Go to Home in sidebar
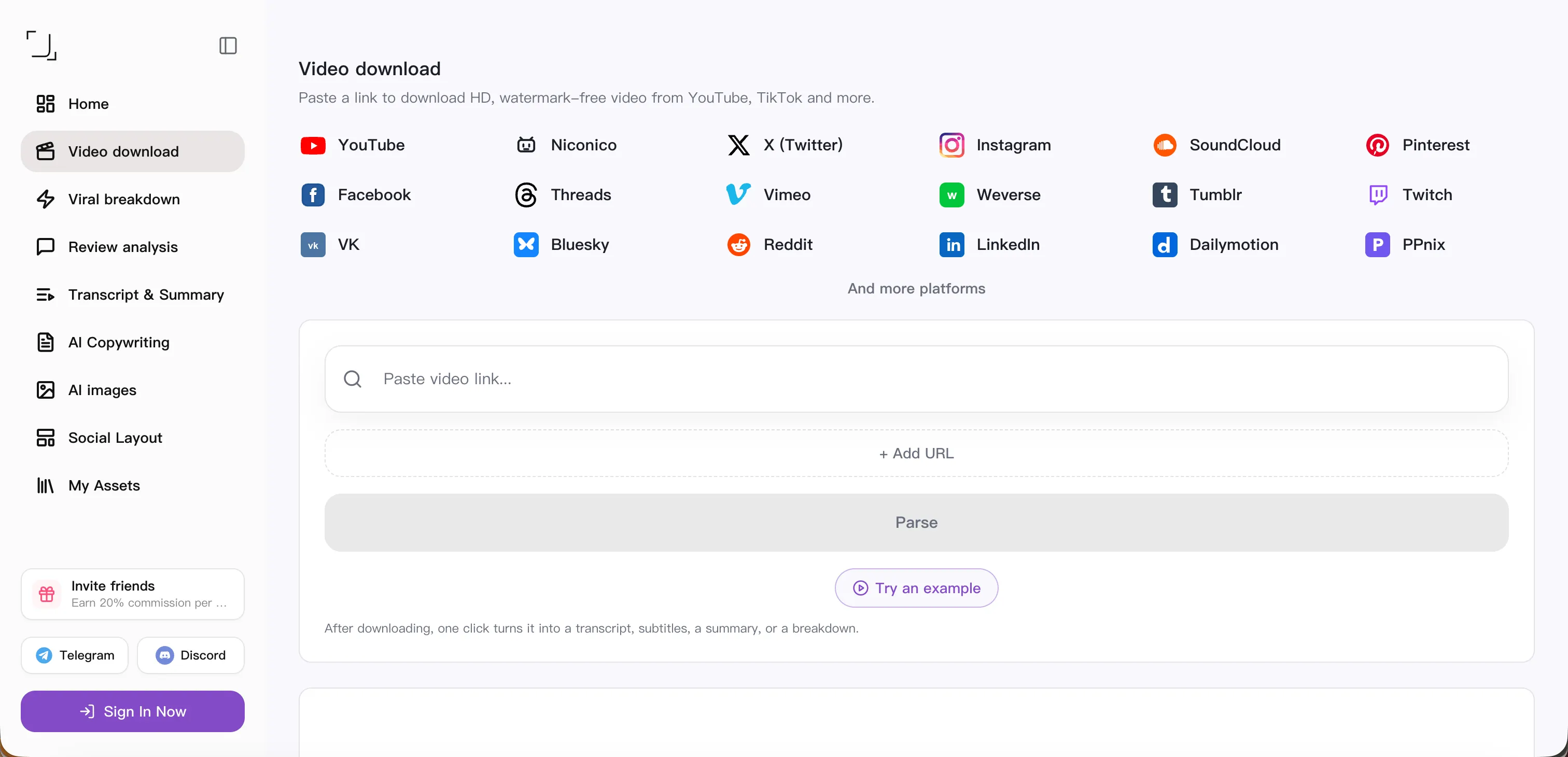1568x757 pixels. [133, 104]
